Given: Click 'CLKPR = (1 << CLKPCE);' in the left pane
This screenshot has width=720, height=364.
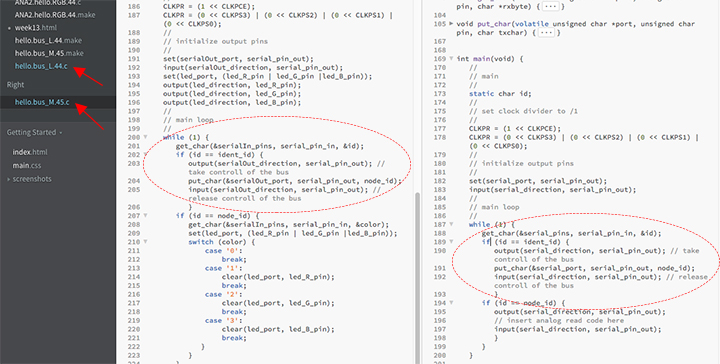Looking at the screenshot, I should pyautogui.click(x=209, y=7).
